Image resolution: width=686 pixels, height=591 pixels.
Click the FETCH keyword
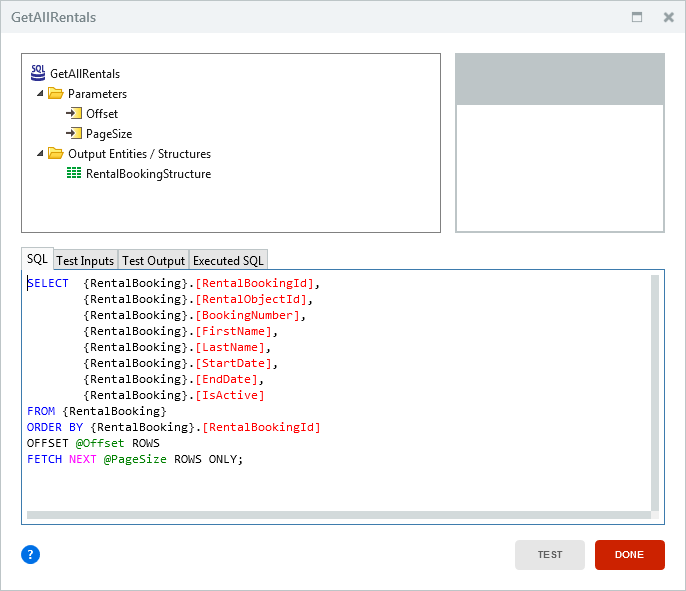[44, 459]
